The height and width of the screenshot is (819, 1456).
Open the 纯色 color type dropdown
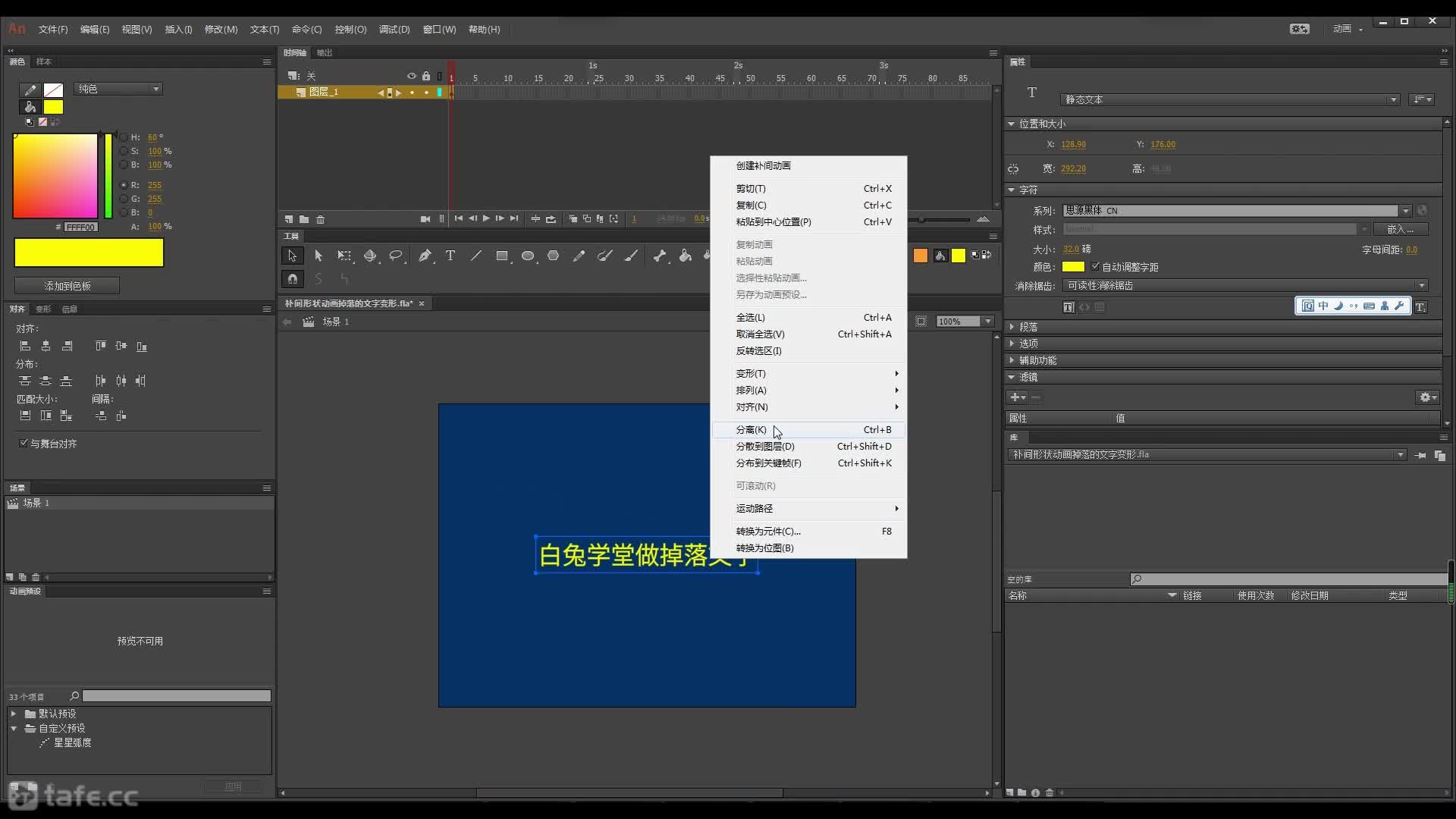coord(118,89)
